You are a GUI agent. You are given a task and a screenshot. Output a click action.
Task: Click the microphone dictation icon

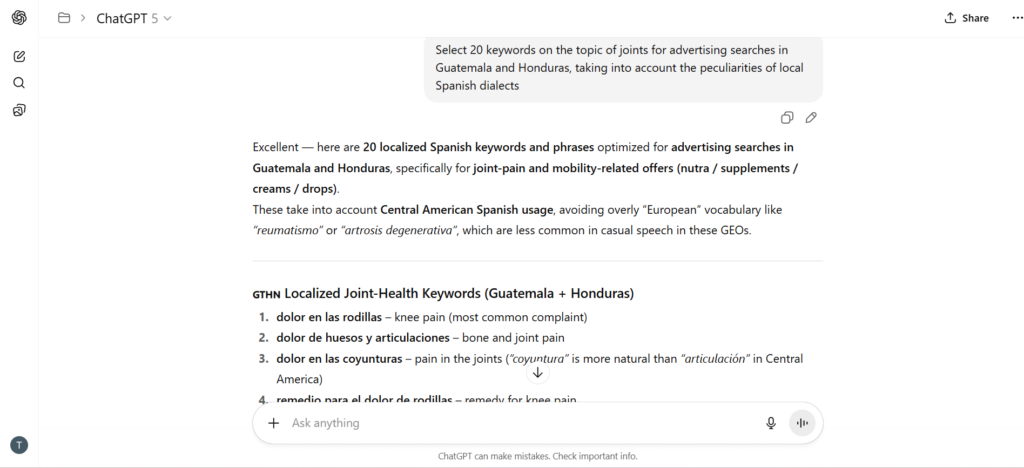[x=771, y=423]
